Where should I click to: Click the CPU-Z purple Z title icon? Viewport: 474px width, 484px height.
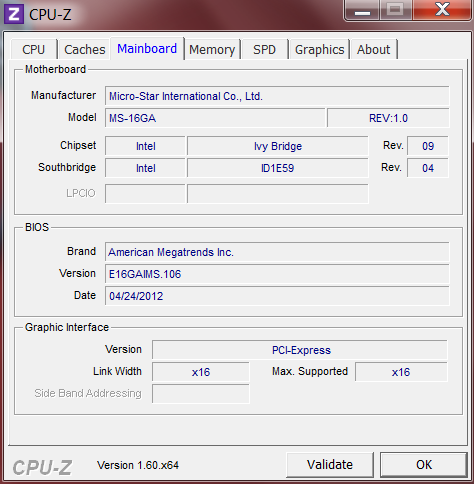tap(14, 14)
